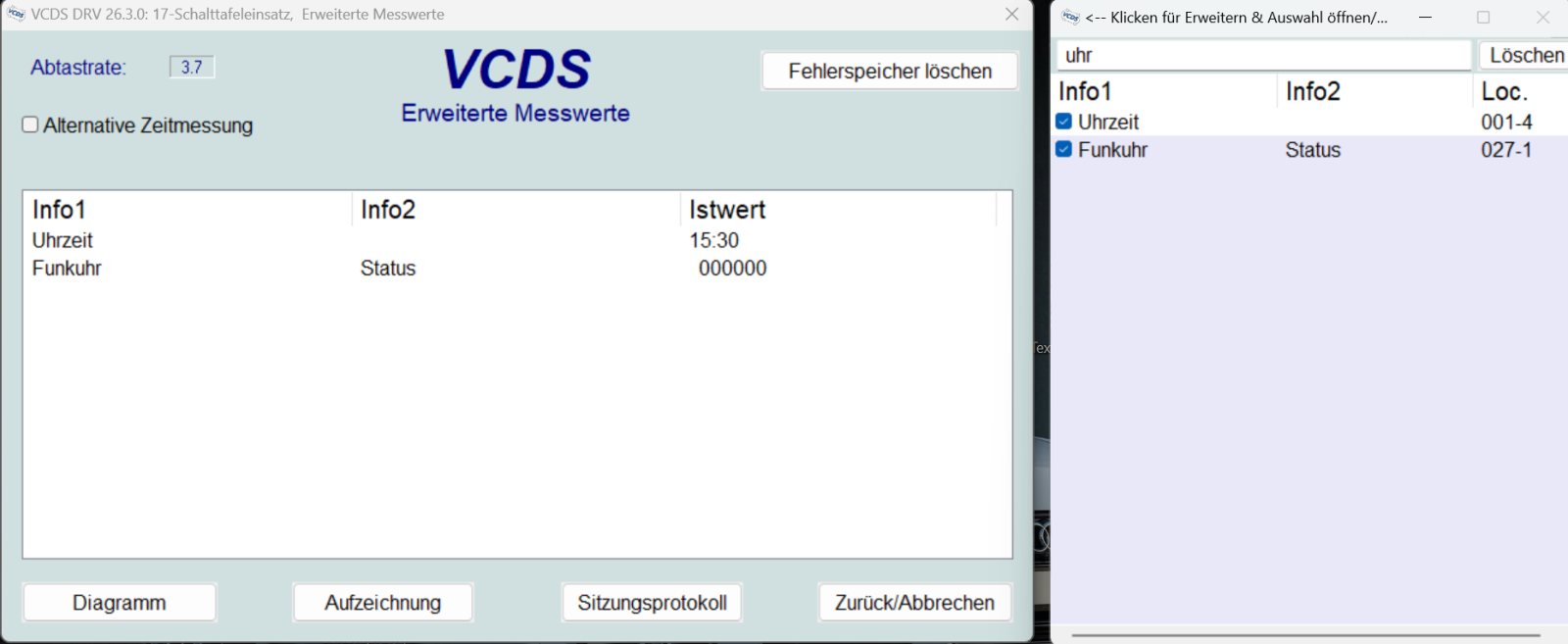Click Info1 column header in main table
The width and height of the screenshot is (1568, 644).
(x=187, y=210)
